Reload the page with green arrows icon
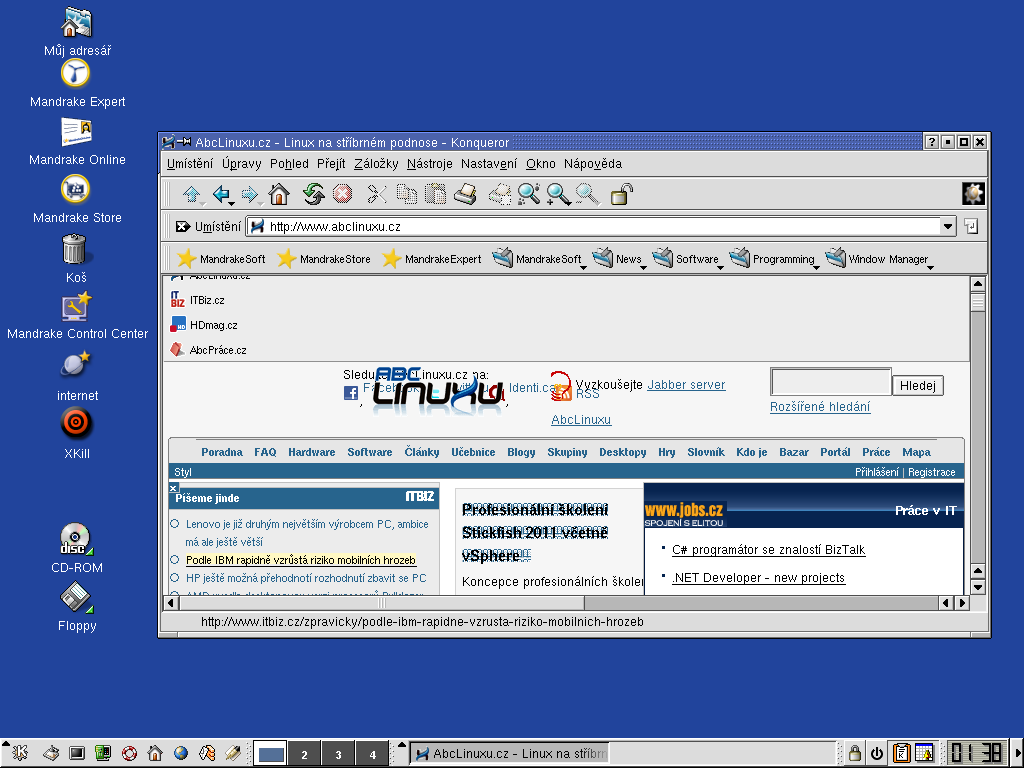1024x768 pixels. click(313, 194)
